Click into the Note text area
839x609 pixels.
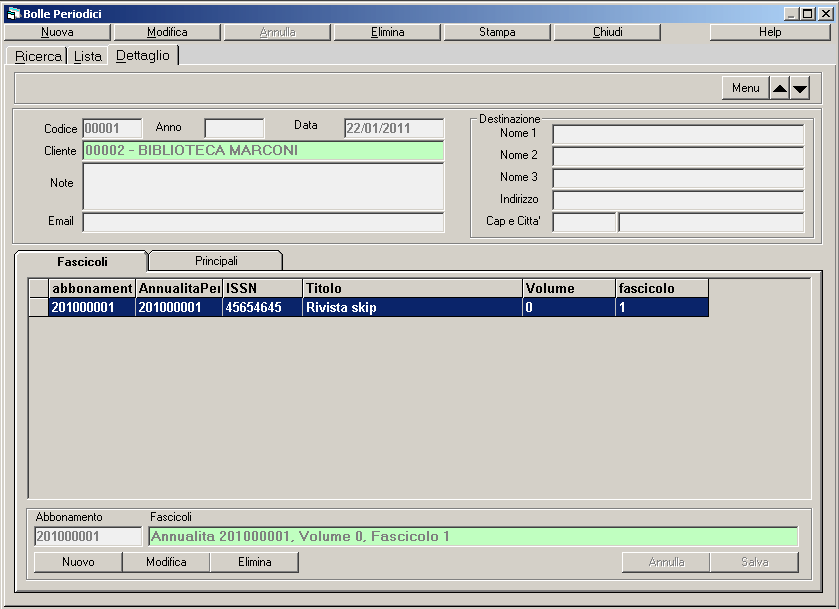click(263, 186)
